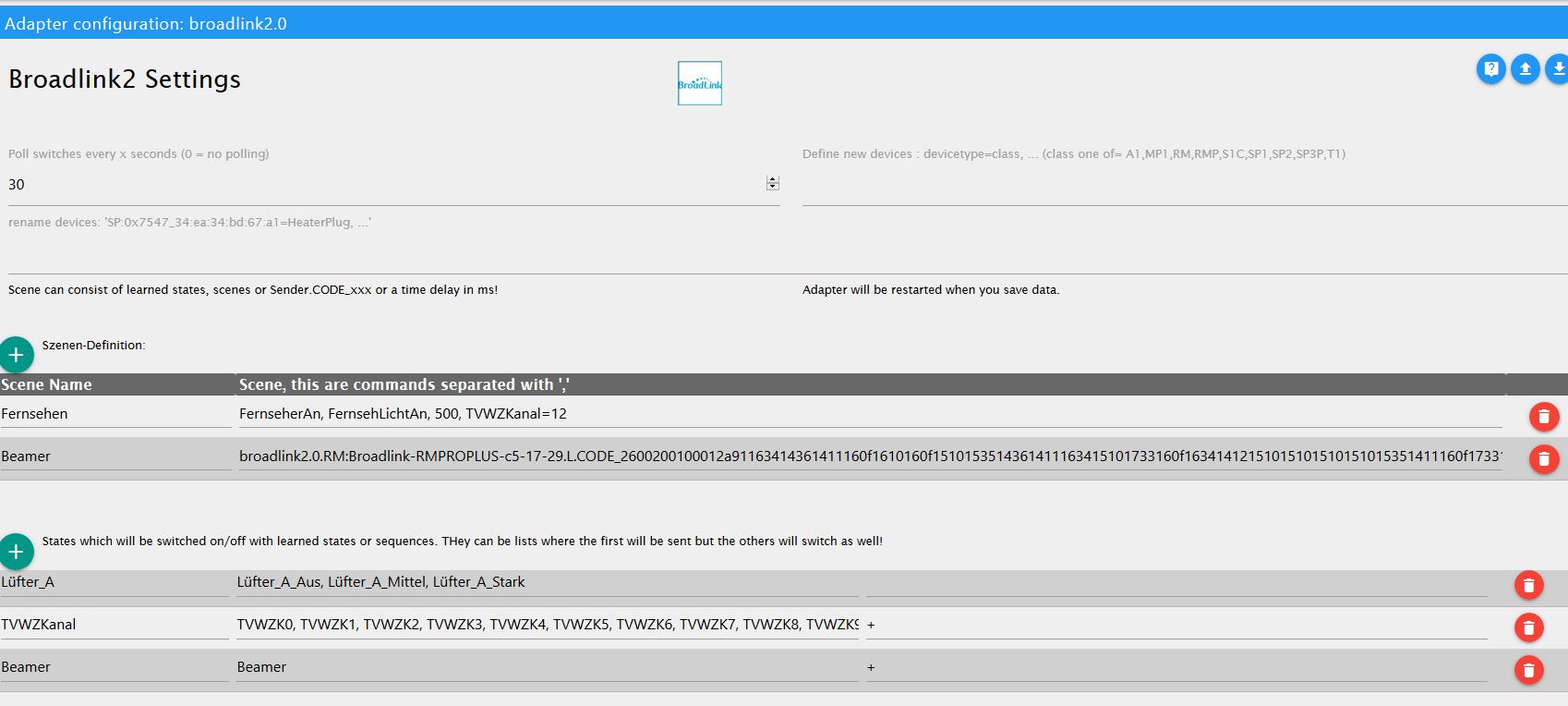Click the plus value field in the TVWZKanal row
Image resolution: width=1568 pixels, height=706 pixels.
(x=1176, y=625)
